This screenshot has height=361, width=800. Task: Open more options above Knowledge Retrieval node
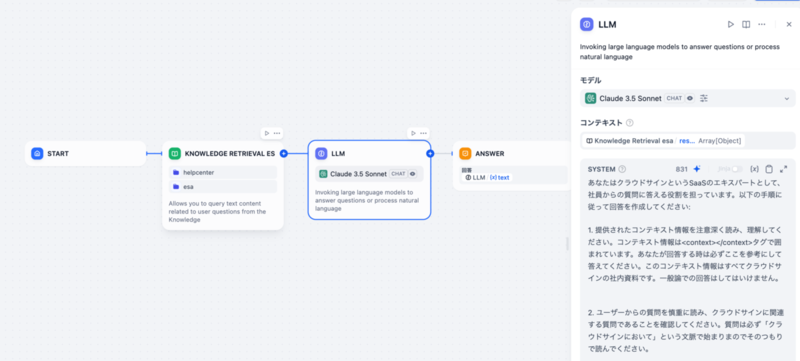[x=277, y=133]
